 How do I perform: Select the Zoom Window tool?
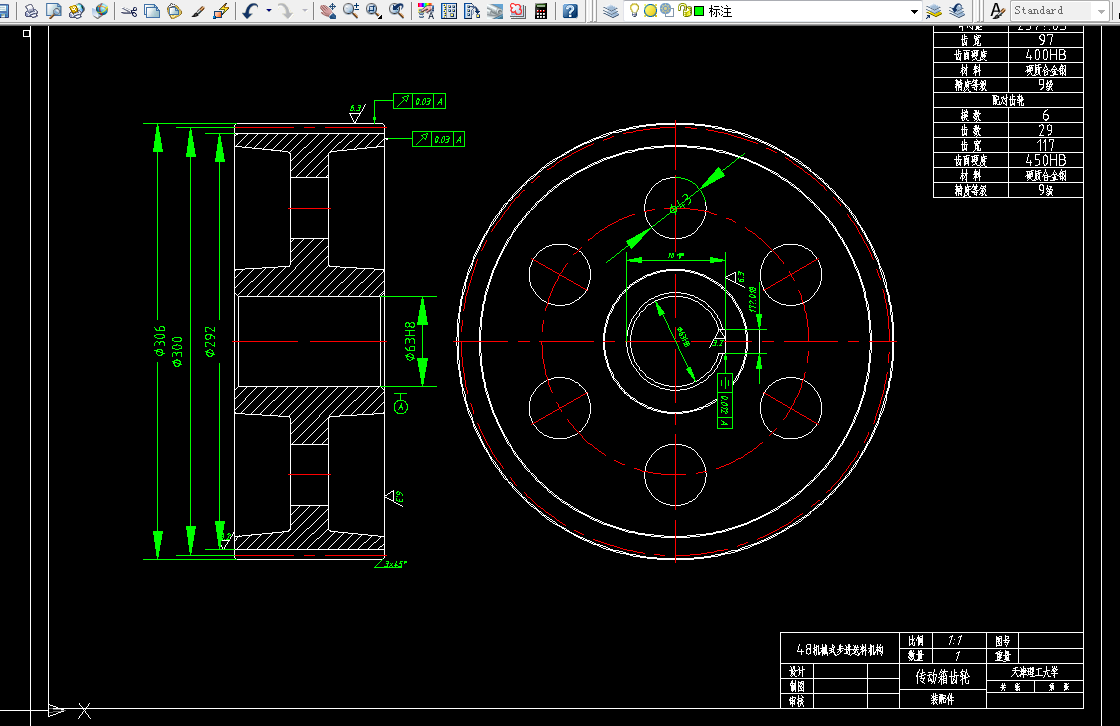click(x=374, y=11)
